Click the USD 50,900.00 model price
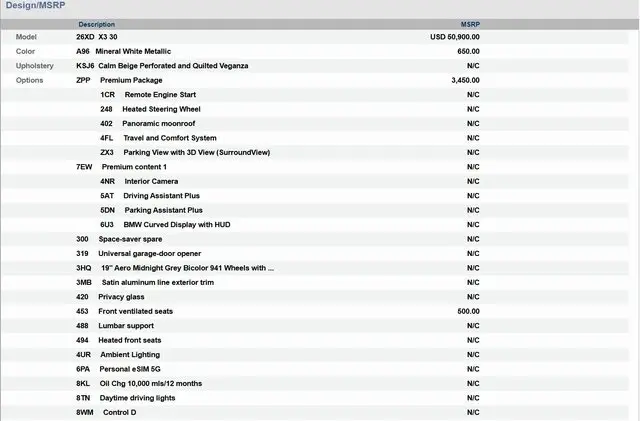The width and height of the screenshot is (640, 421). pyautogui.click(x=455, y=37)
